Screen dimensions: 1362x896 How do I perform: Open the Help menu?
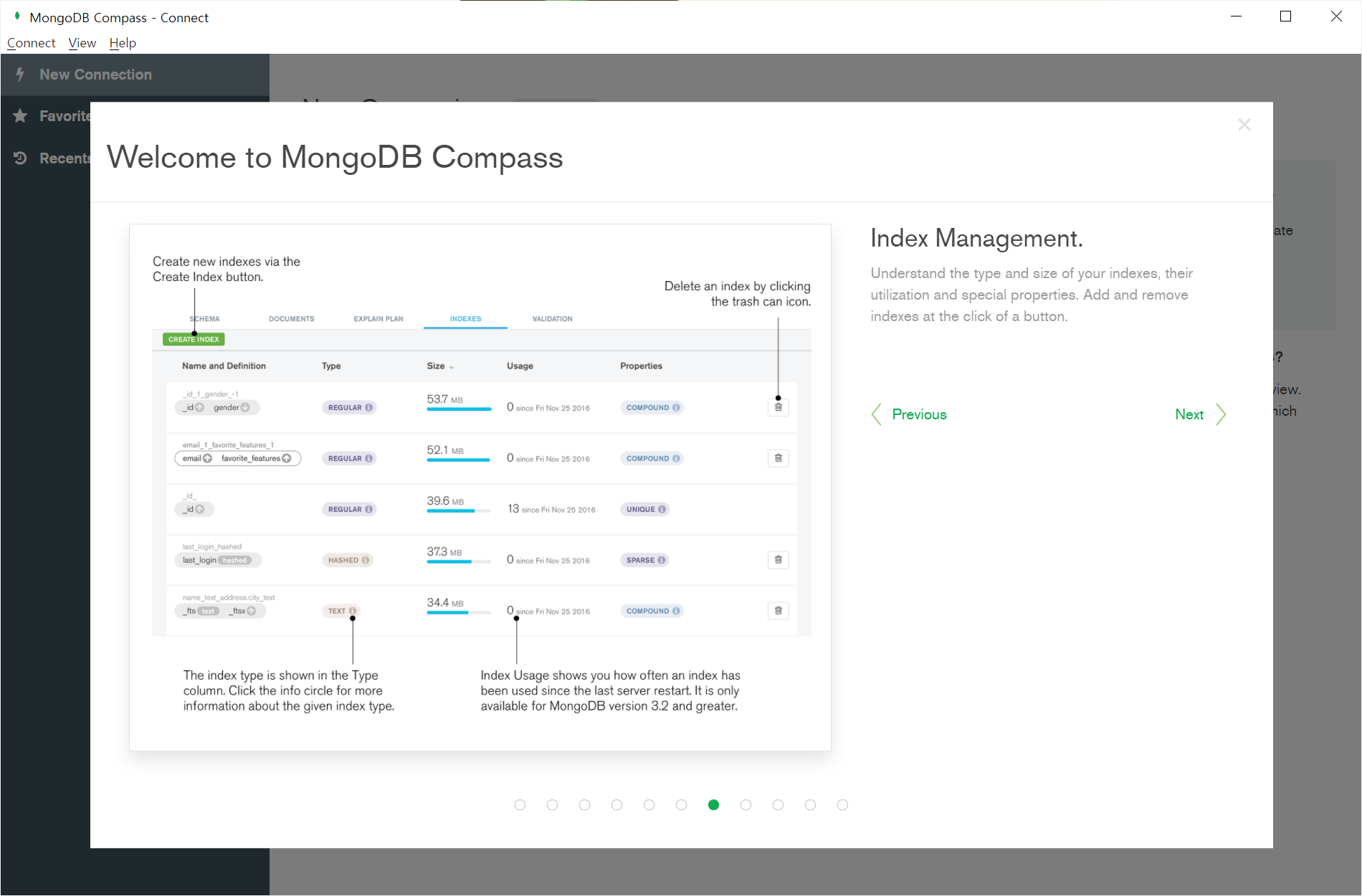(x=123, y=43)
